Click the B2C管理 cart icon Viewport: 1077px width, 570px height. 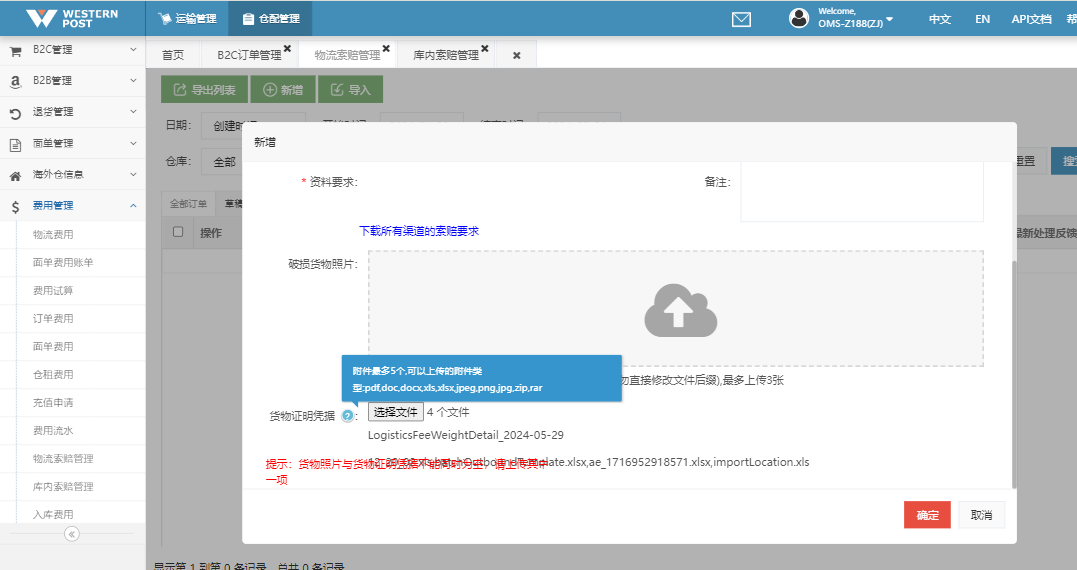pos(15,51)
